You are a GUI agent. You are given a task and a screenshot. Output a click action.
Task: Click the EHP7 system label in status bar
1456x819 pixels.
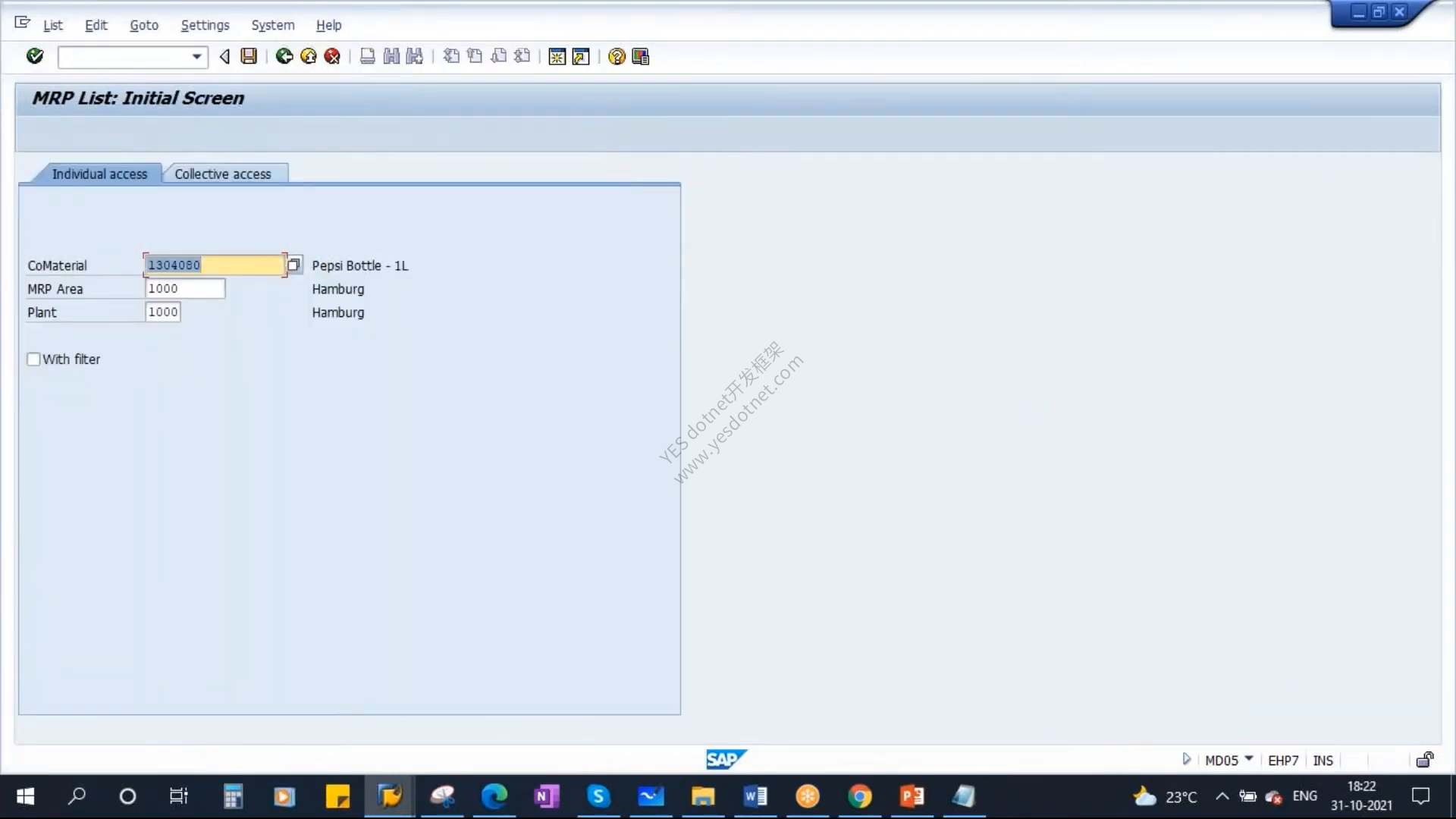pyautogui.click(x=1283, y=761)
